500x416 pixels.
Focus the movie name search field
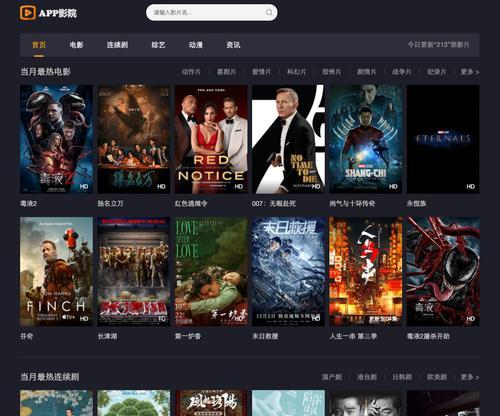click(212, 13)
